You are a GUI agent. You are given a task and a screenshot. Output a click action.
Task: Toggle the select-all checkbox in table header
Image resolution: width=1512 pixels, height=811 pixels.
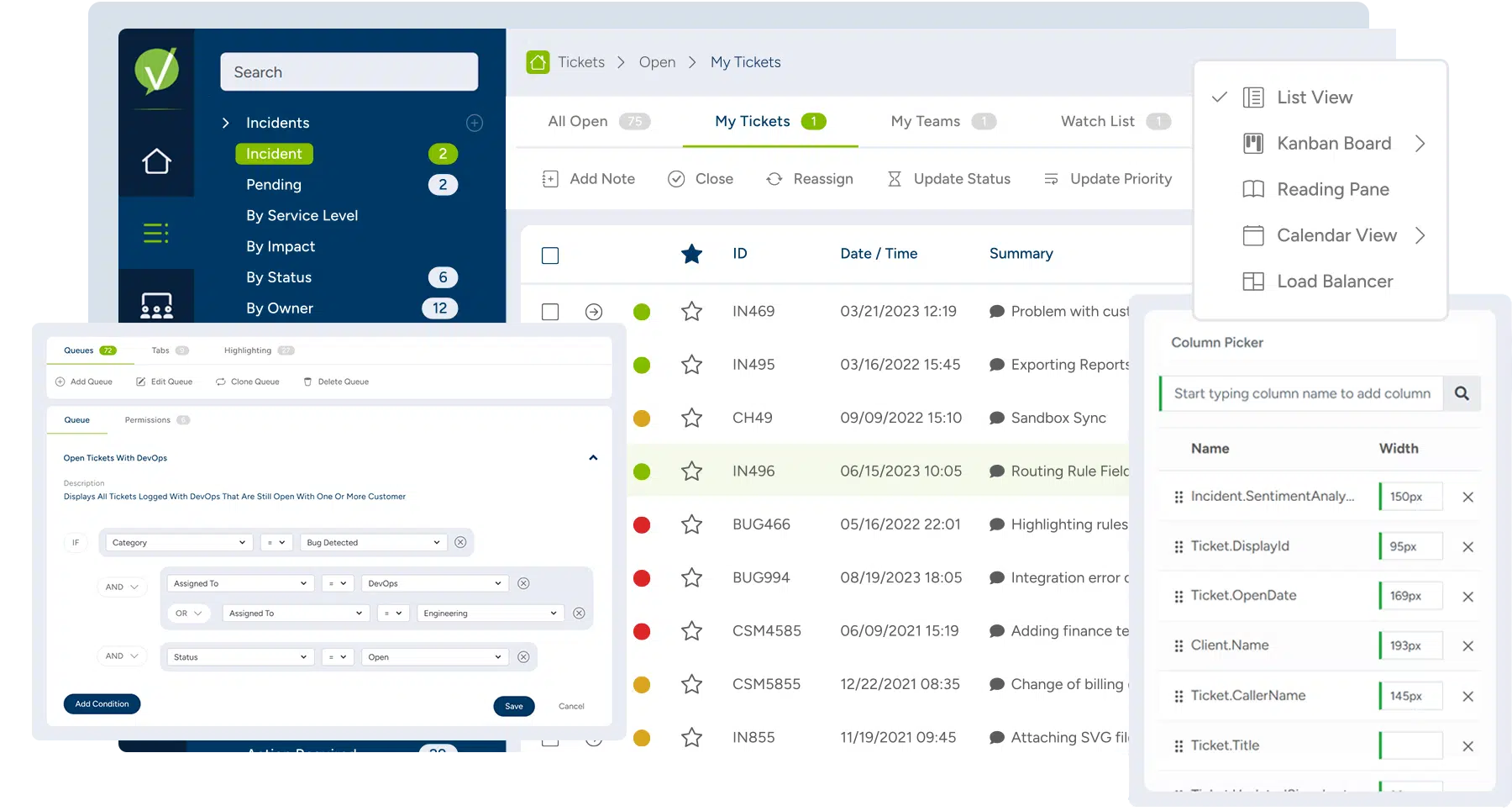pos(550,255)
